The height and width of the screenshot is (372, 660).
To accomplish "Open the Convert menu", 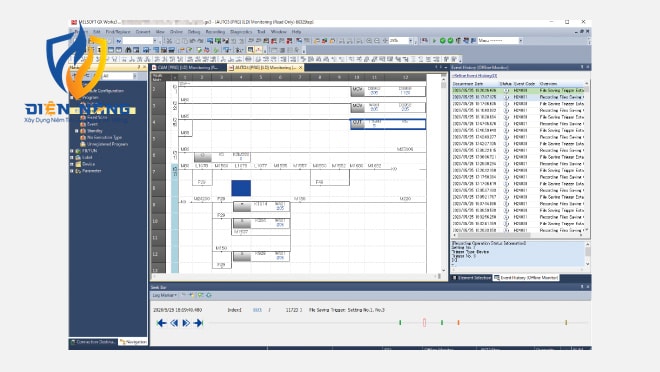I will [x=143, y=32].
